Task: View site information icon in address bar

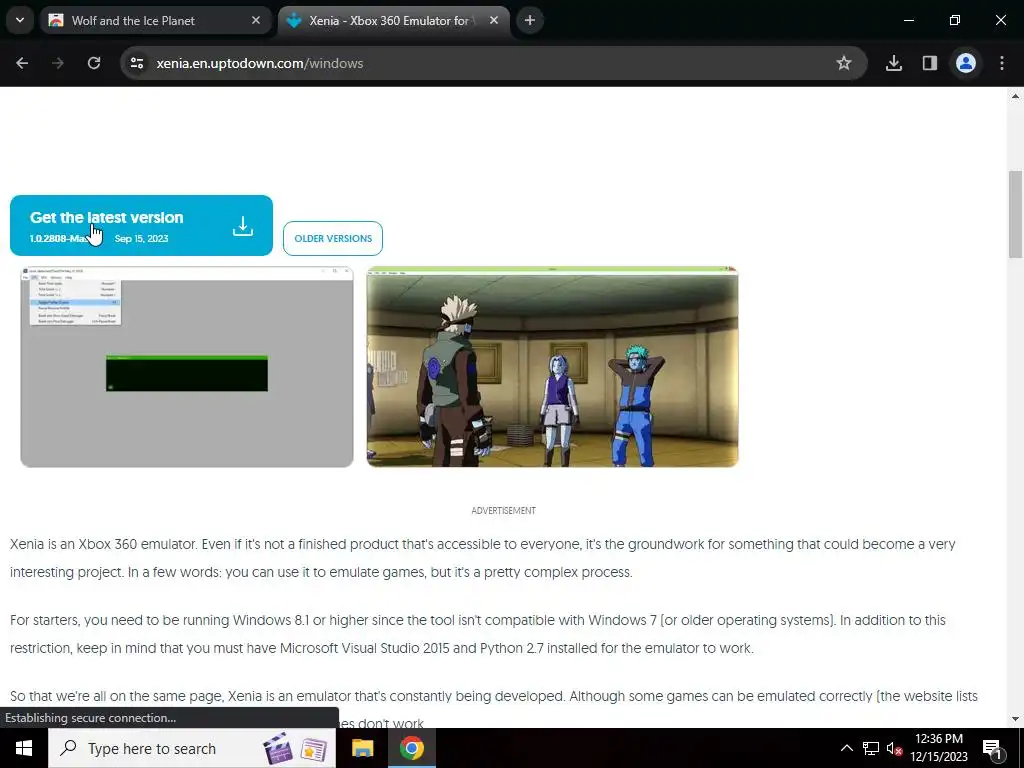Action: 137,63
